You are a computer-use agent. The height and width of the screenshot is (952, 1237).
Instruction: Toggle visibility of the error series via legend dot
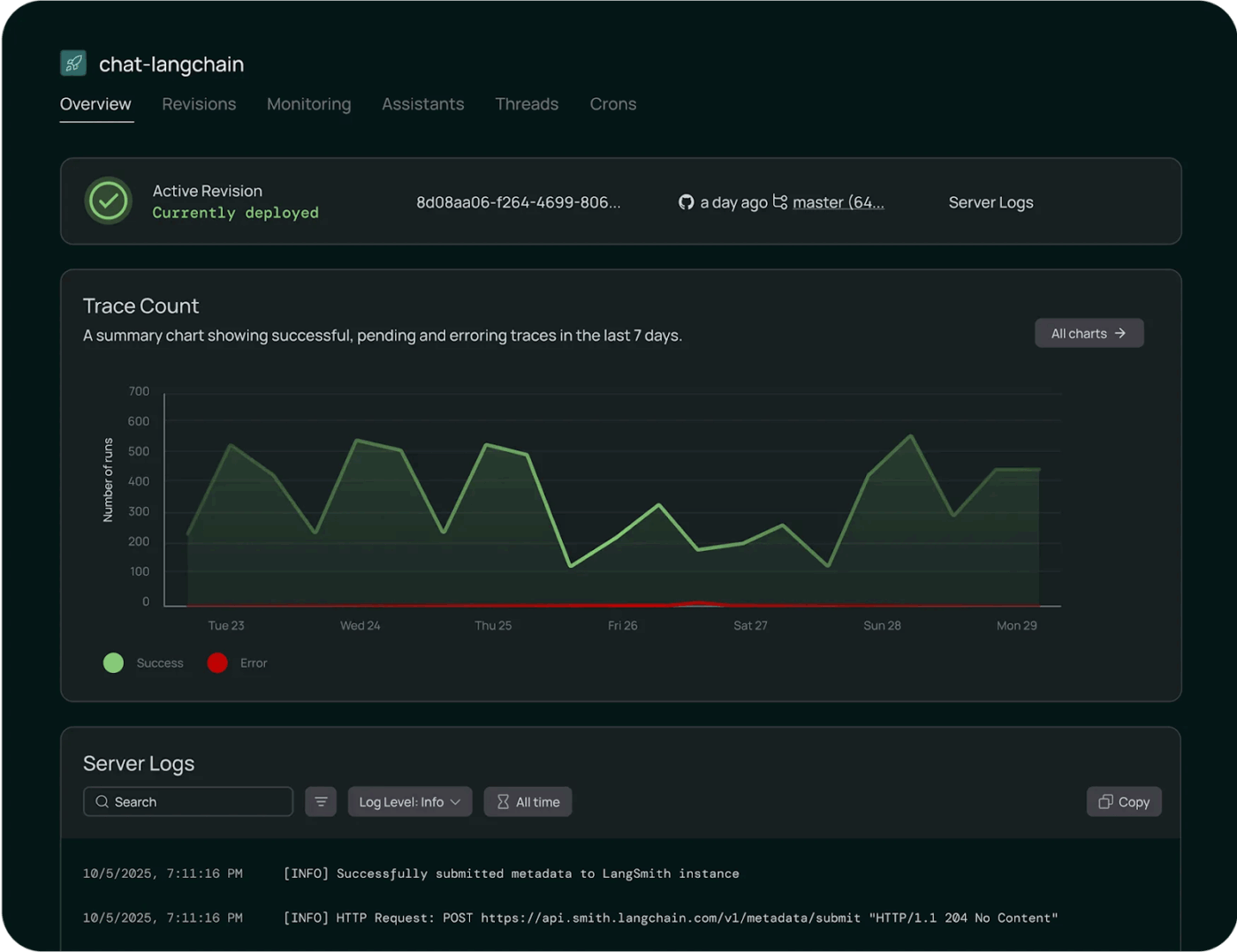[x=217, y=662]
